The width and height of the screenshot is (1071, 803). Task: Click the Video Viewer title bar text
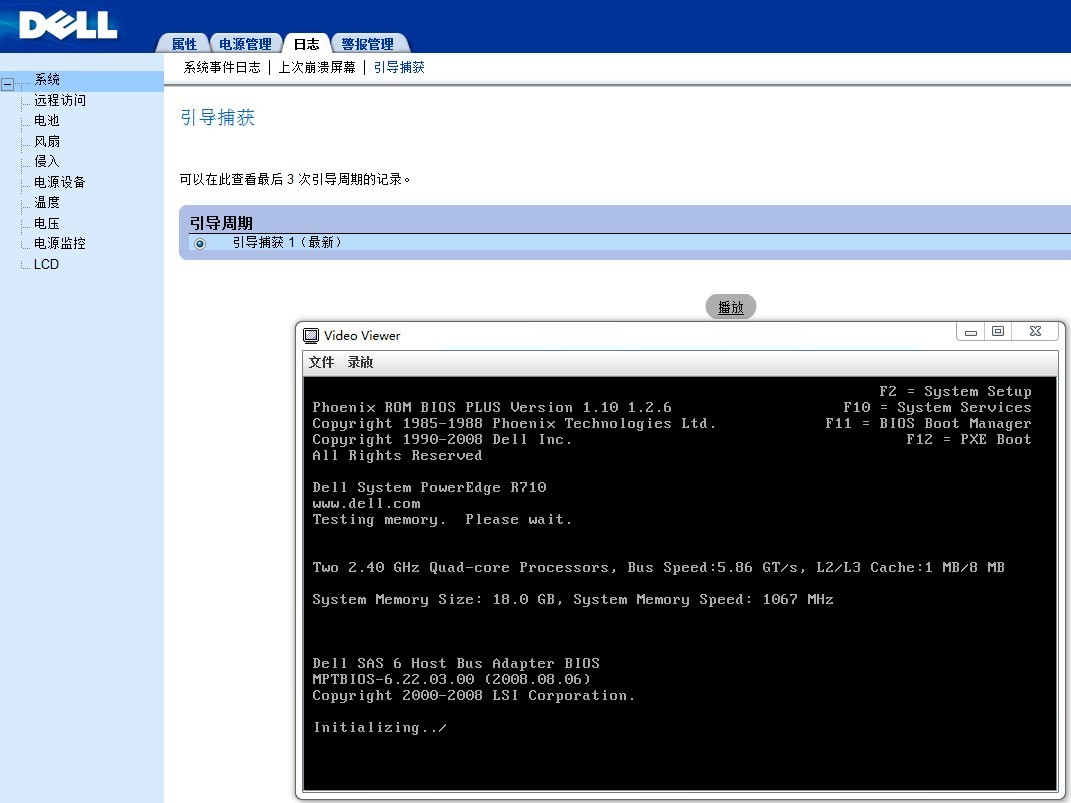[362, 335]
